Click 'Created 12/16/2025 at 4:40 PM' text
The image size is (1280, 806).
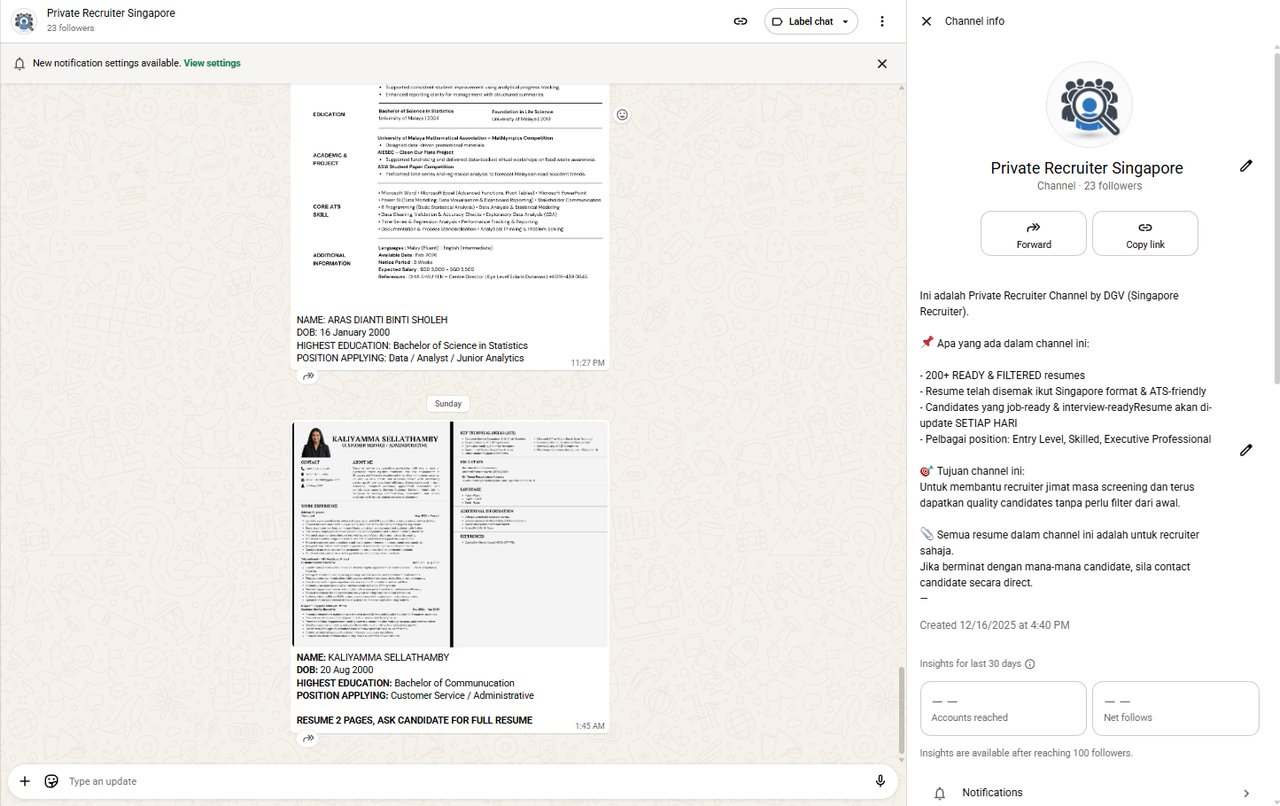pos(995,625)
